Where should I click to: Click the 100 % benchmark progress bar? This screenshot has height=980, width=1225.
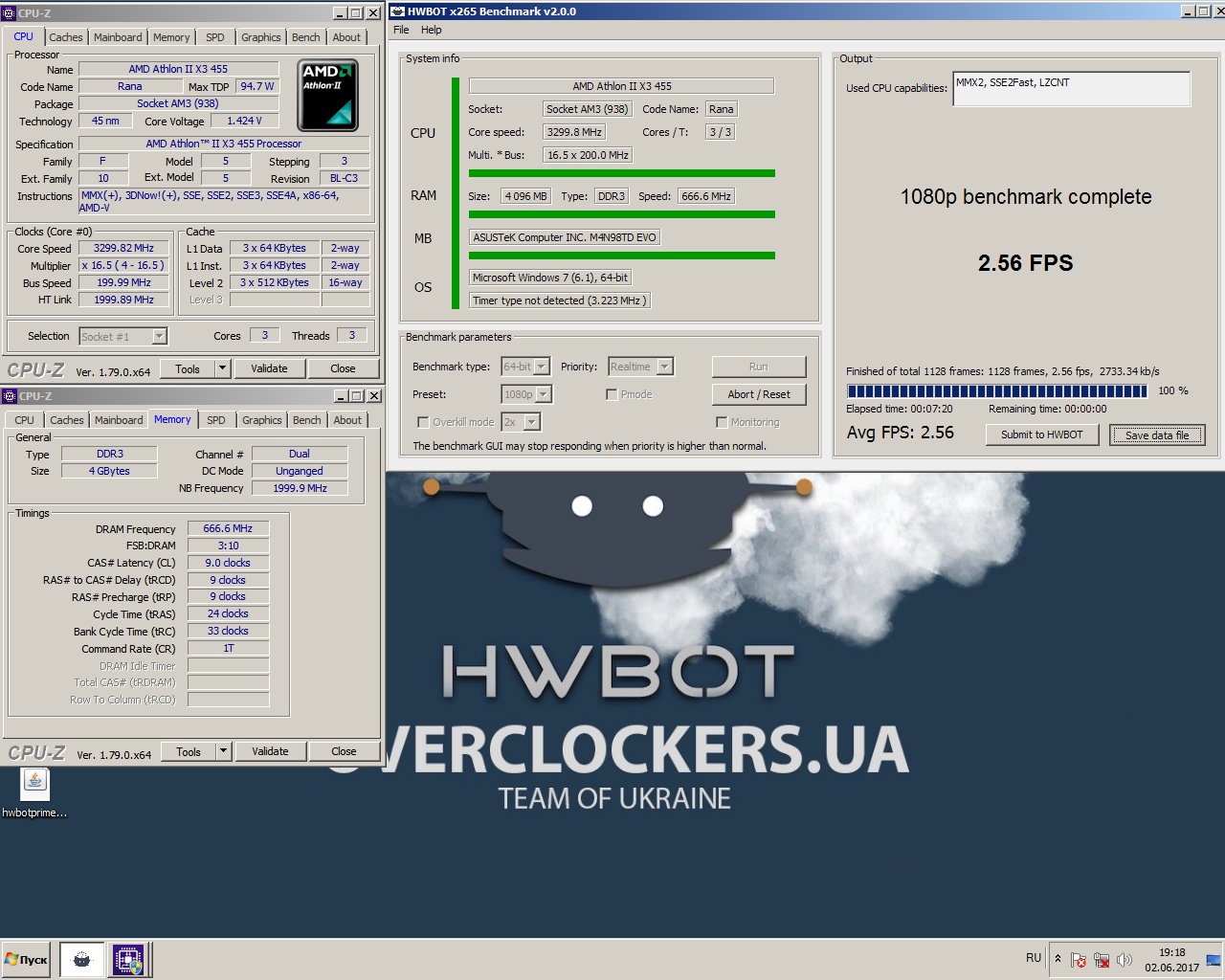pyautogui.click(x=996, y=390)
